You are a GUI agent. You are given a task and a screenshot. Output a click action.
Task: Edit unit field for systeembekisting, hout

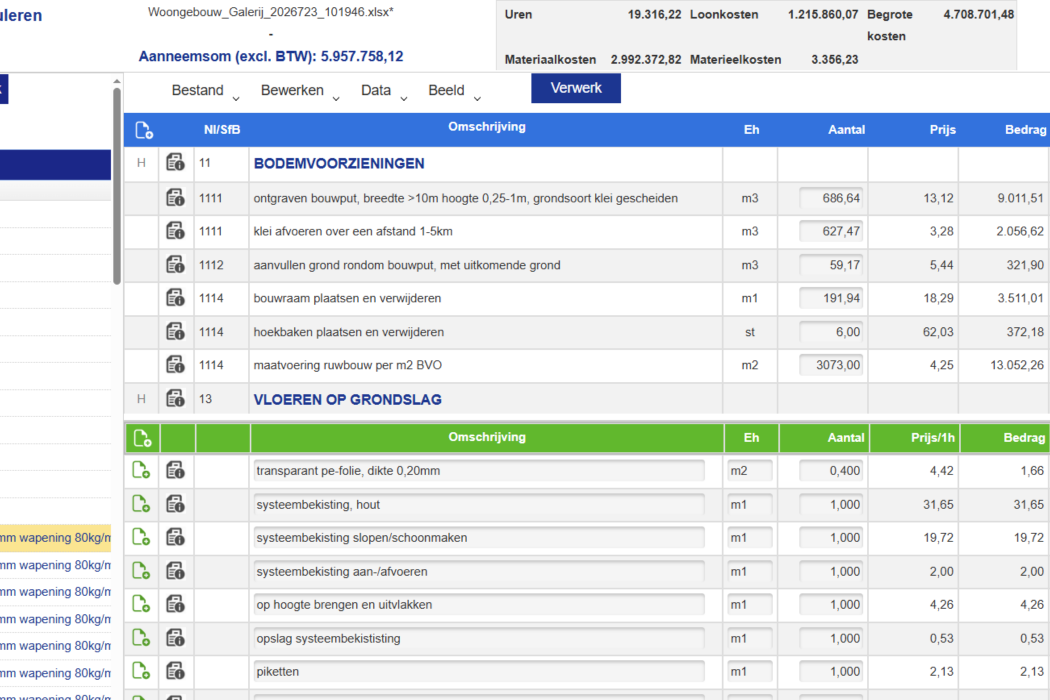(749, 504)
